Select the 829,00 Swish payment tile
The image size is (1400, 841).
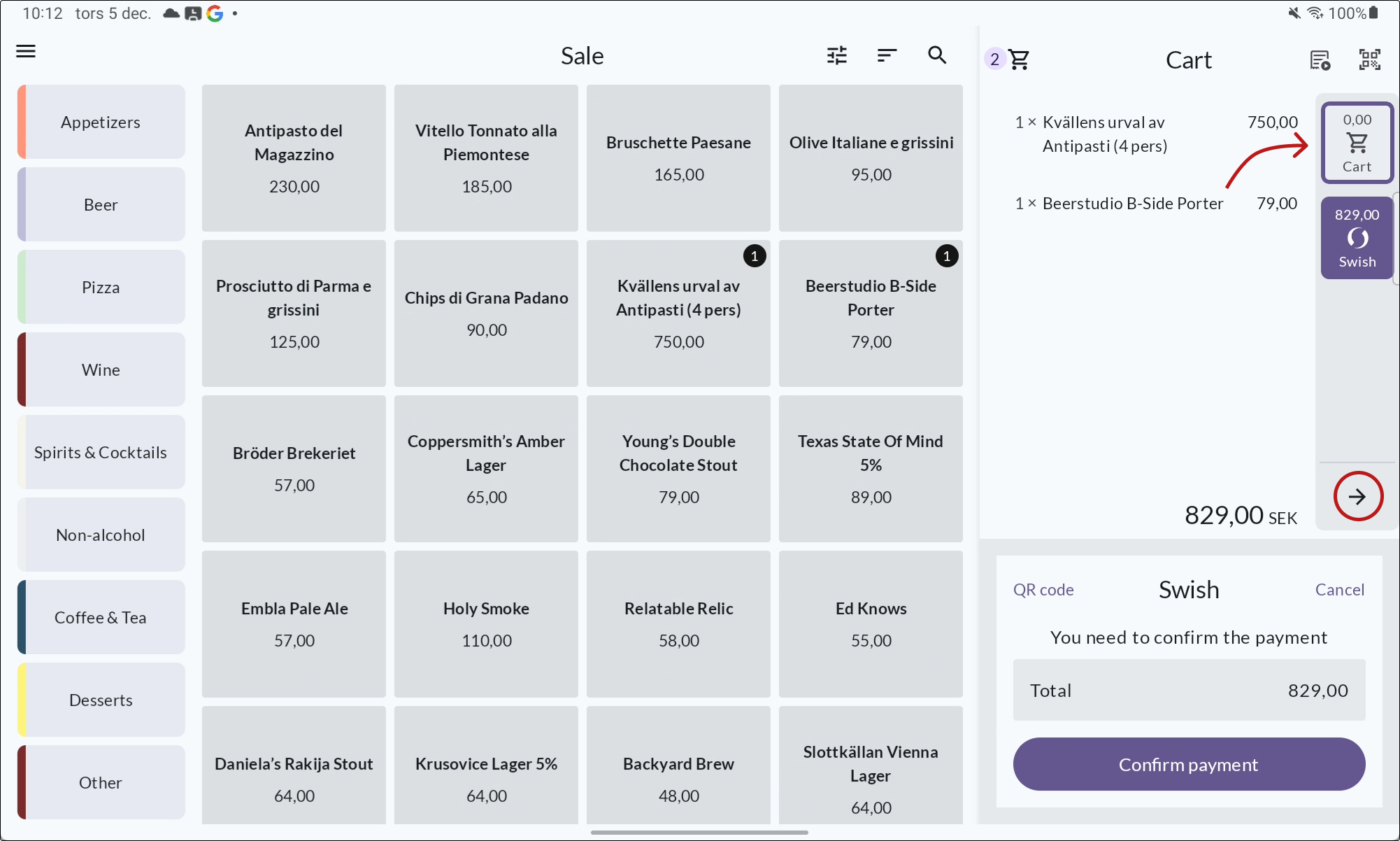pos(1357,238)
